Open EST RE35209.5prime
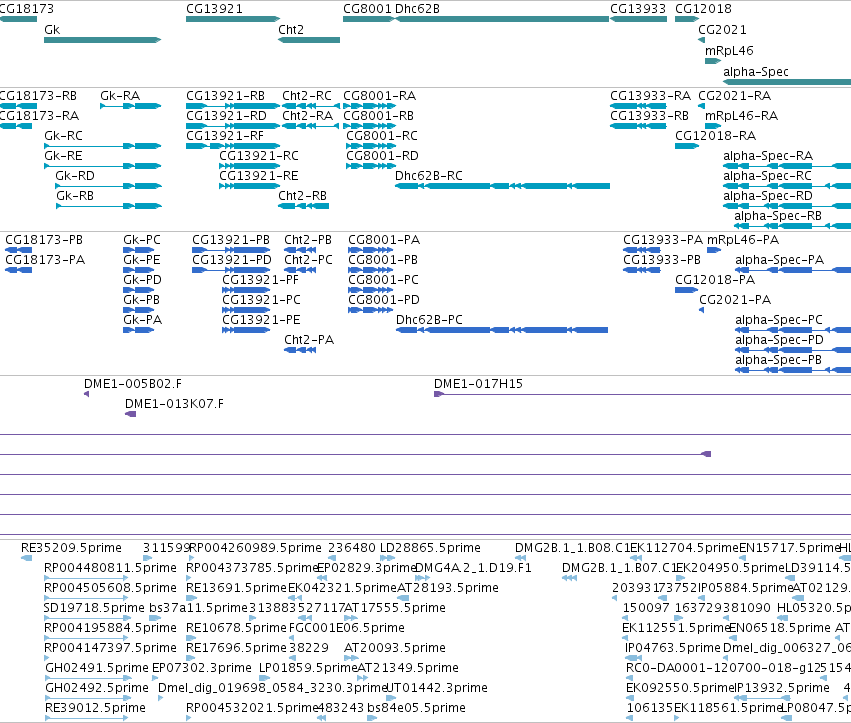This screenshot has height=723, width=851. pos(71,548)
